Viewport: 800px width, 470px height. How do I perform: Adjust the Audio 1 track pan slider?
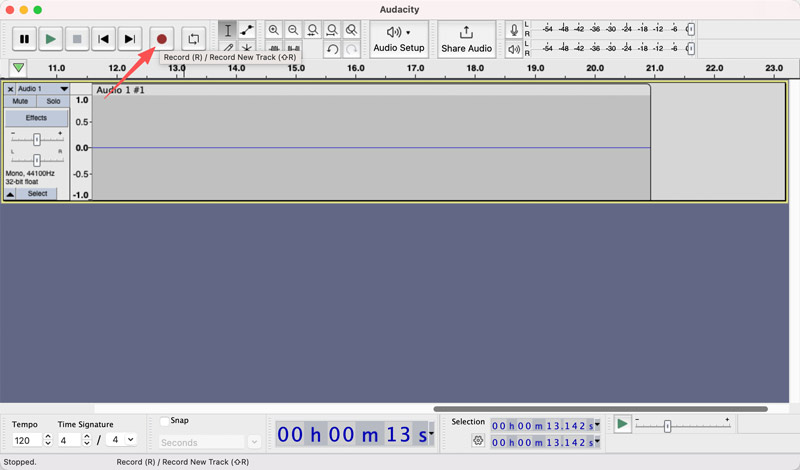pos(37,160)
